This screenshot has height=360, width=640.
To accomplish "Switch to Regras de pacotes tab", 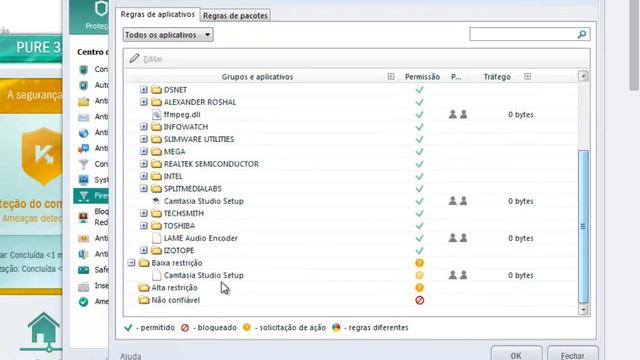I will 236,16.
